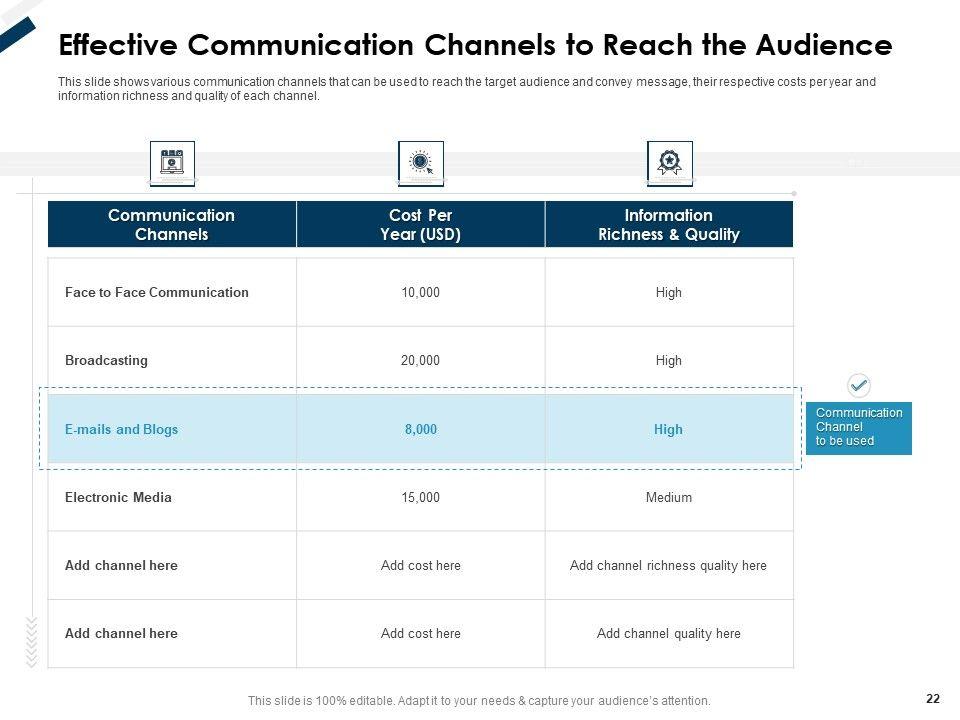Select the Information Richness & Quality header
960x720 pixels.
pyautogui.click(x=668, y=225)
